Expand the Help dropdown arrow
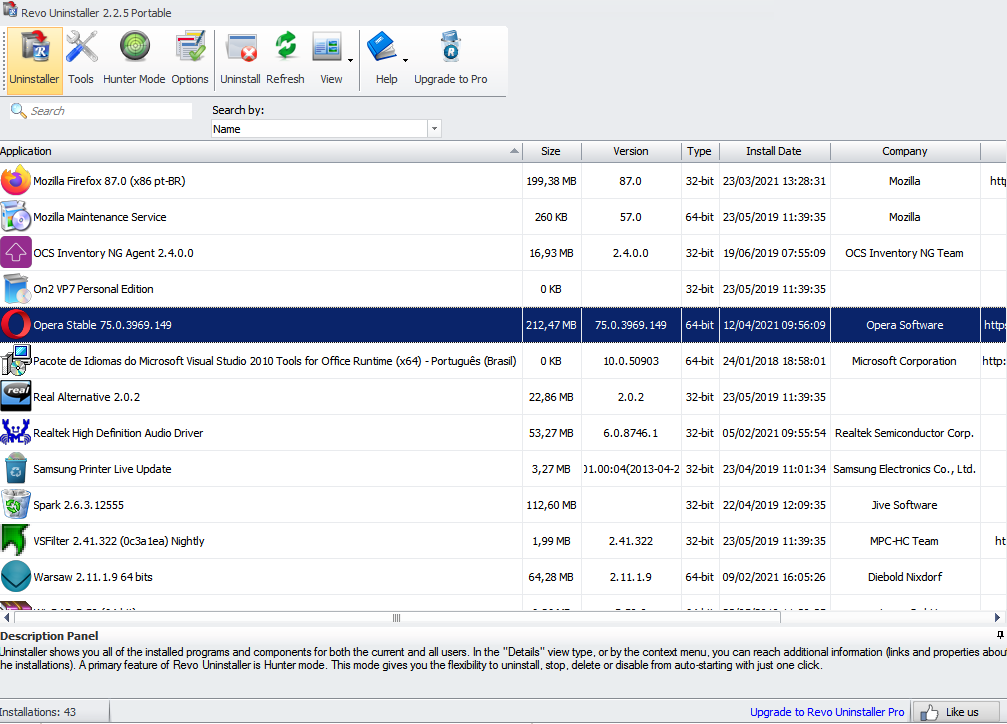Screen dimensions: 1007x724 [x=405, y=60]
